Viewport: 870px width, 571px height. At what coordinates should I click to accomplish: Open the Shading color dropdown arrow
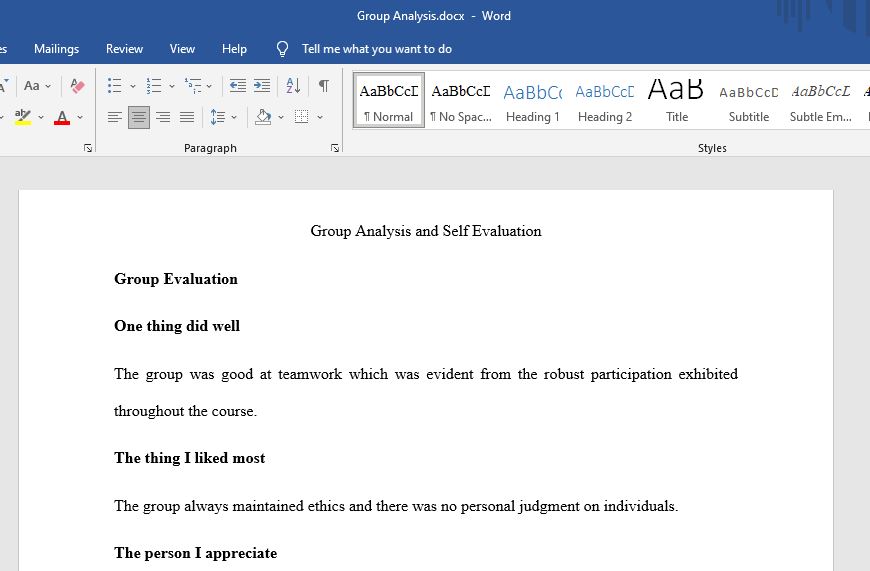tap(281, 117)
